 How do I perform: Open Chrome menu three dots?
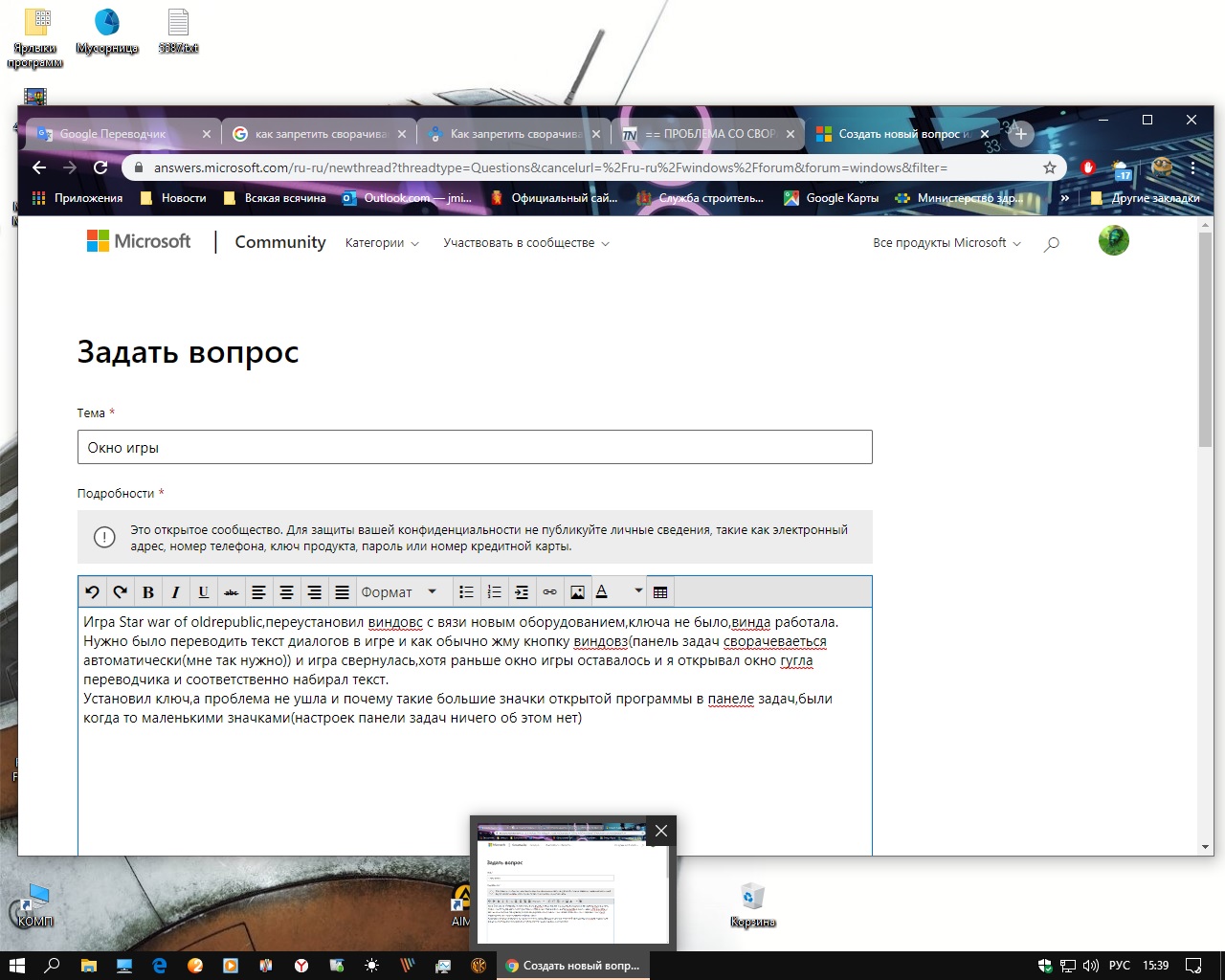click(1193, 167)
